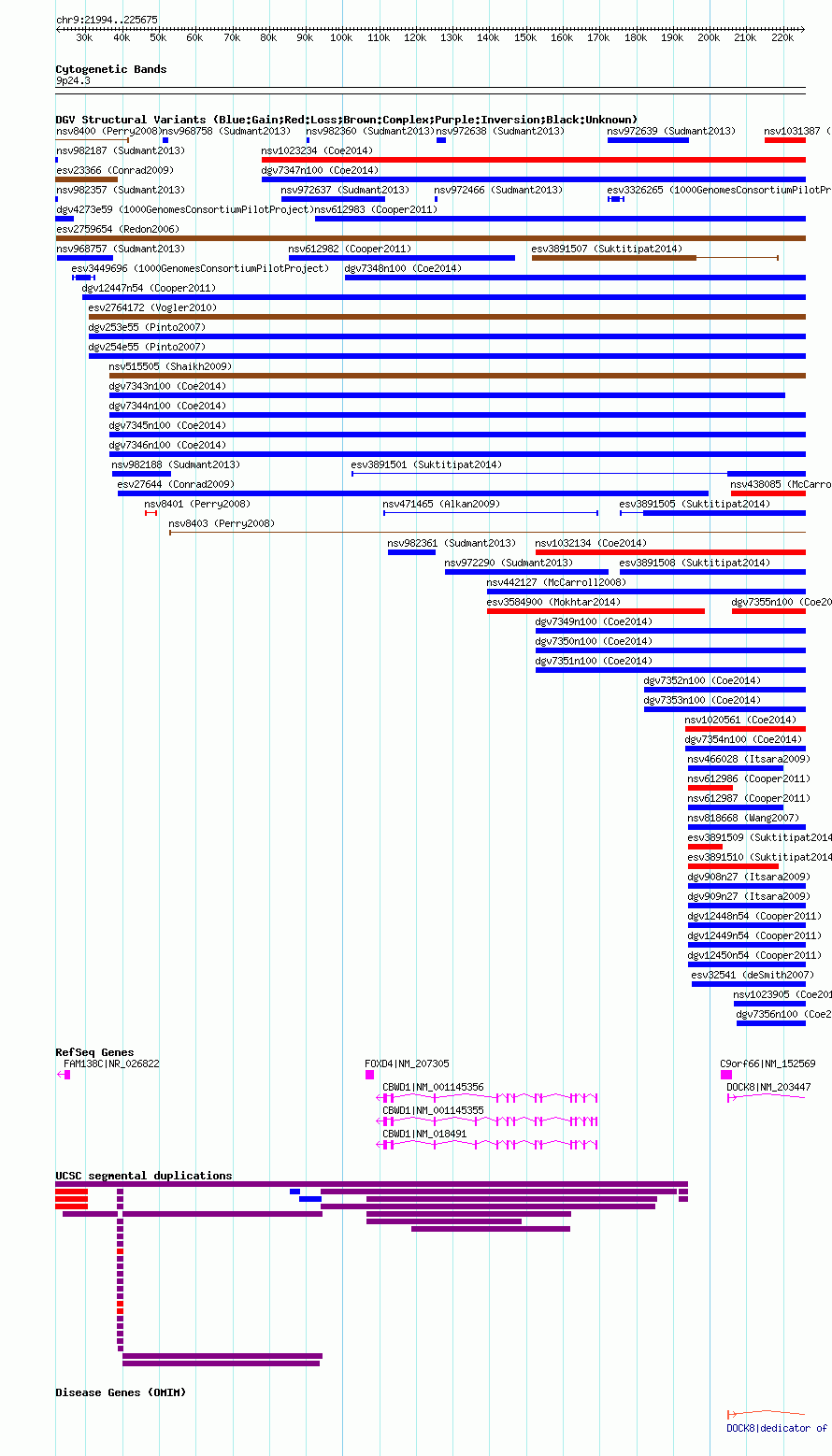Click variant label nsv972638 (Sudmant2013)
The width and height of the screenshot is (832, 1456).
[x=500, y=132]
